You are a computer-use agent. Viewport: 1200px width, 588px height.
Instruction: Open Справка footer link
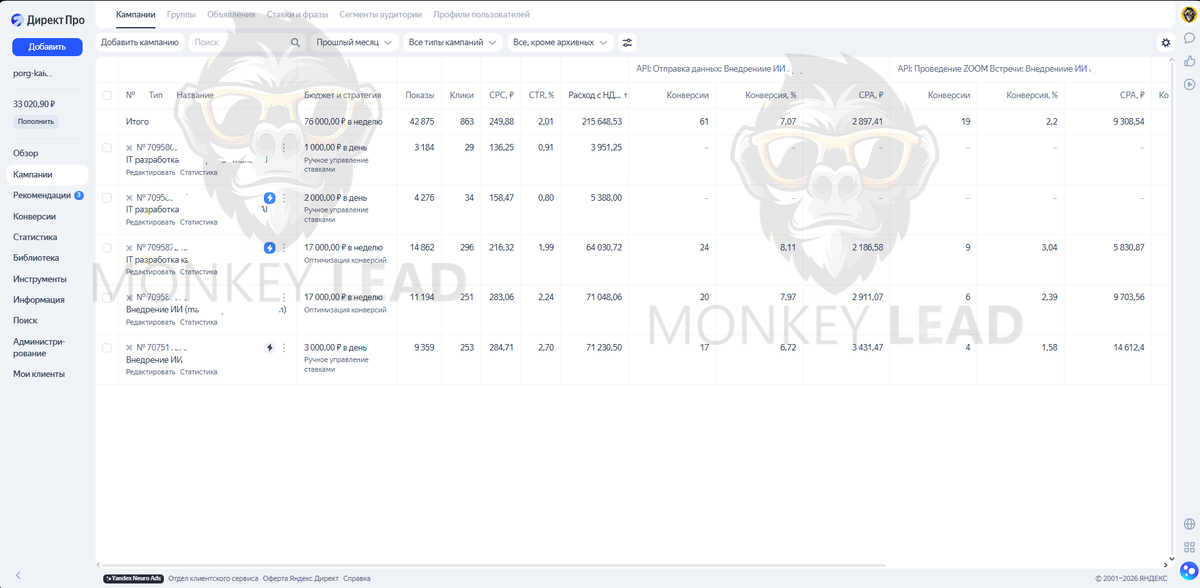(x=357, y=578)
